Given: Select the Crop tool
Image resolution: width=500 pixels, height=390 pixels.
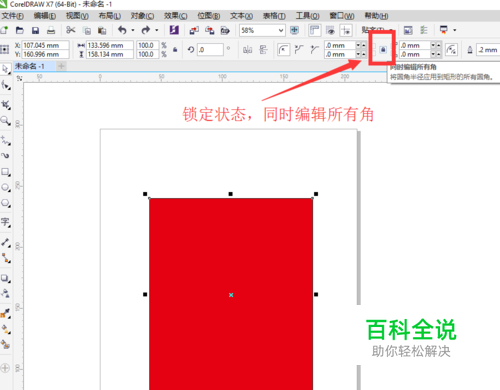Looking at the screenshot, I should point(6,105).
